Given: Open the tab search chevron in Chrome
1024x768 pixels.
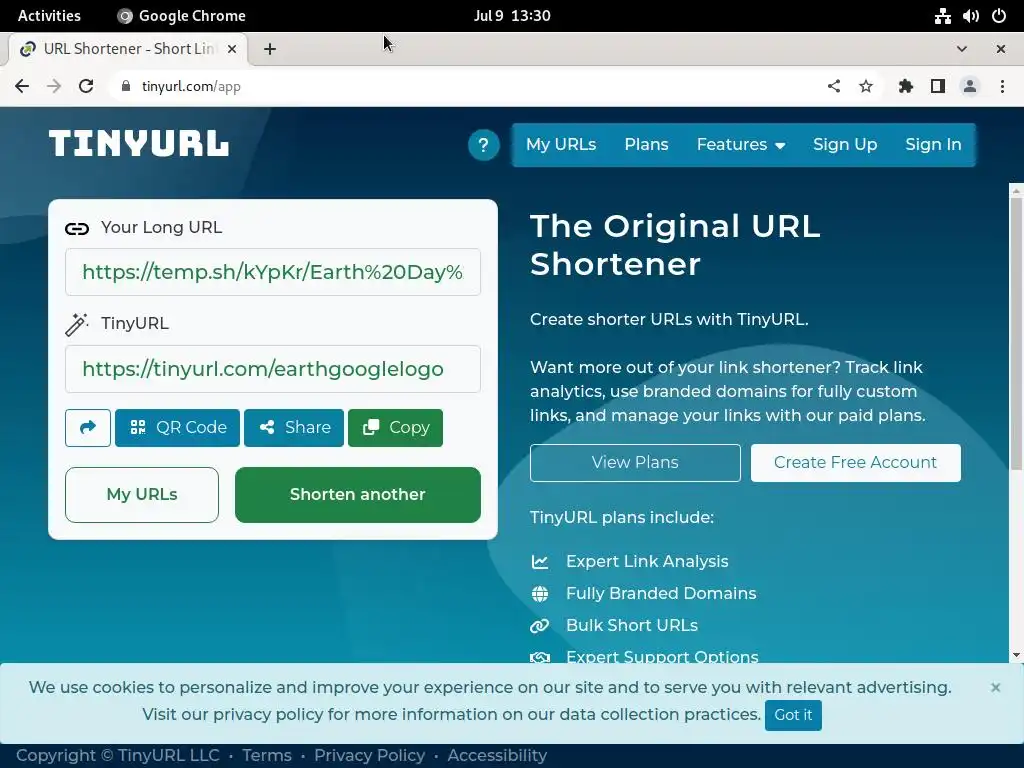Looking at the screenshot, I should tap(962, 49).
